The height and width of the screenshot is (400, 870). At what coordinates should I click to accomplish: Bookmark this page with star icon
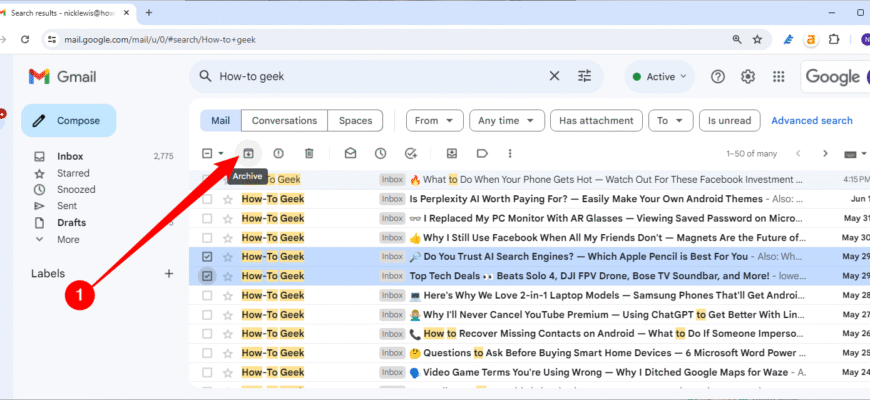tap(757, 39)
